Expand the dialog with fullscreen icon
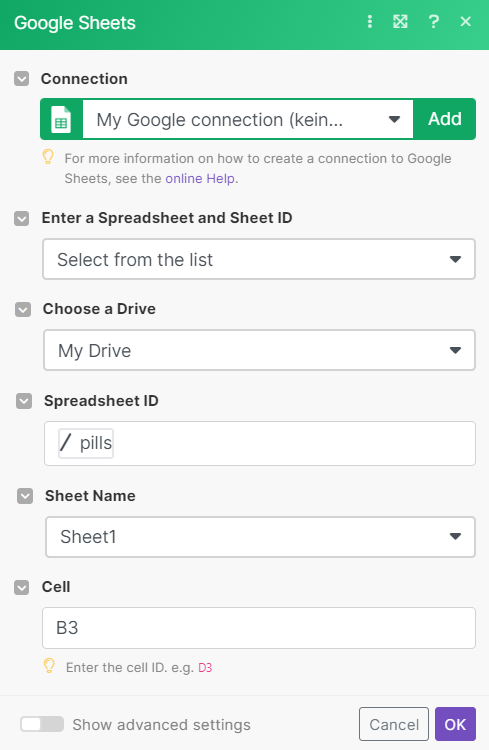This screenshot has width=489, height=750. point(400,22)
